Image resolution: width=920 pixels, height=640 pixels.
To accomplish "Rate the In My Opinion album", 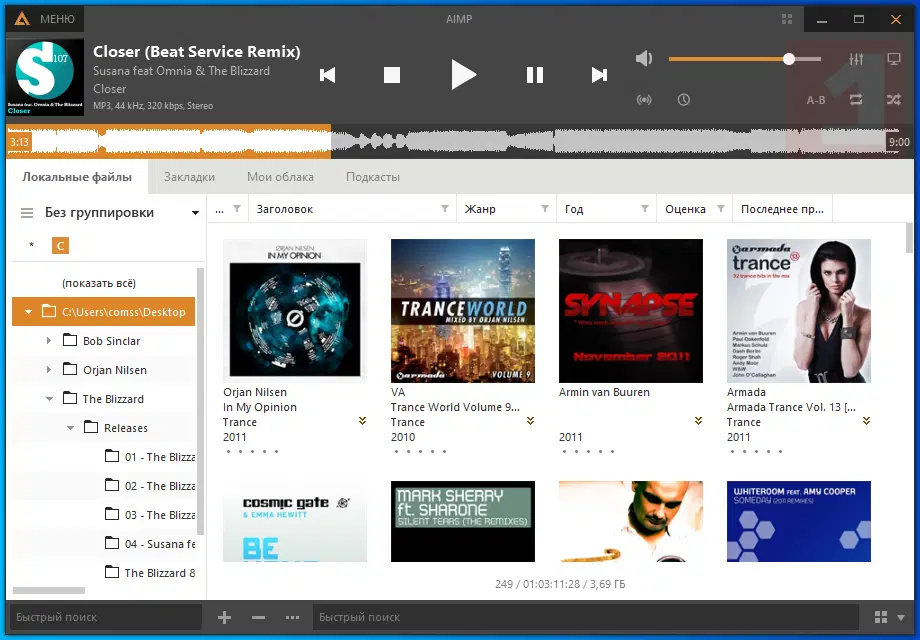I will pyautogui.click(x=252, y=452).
